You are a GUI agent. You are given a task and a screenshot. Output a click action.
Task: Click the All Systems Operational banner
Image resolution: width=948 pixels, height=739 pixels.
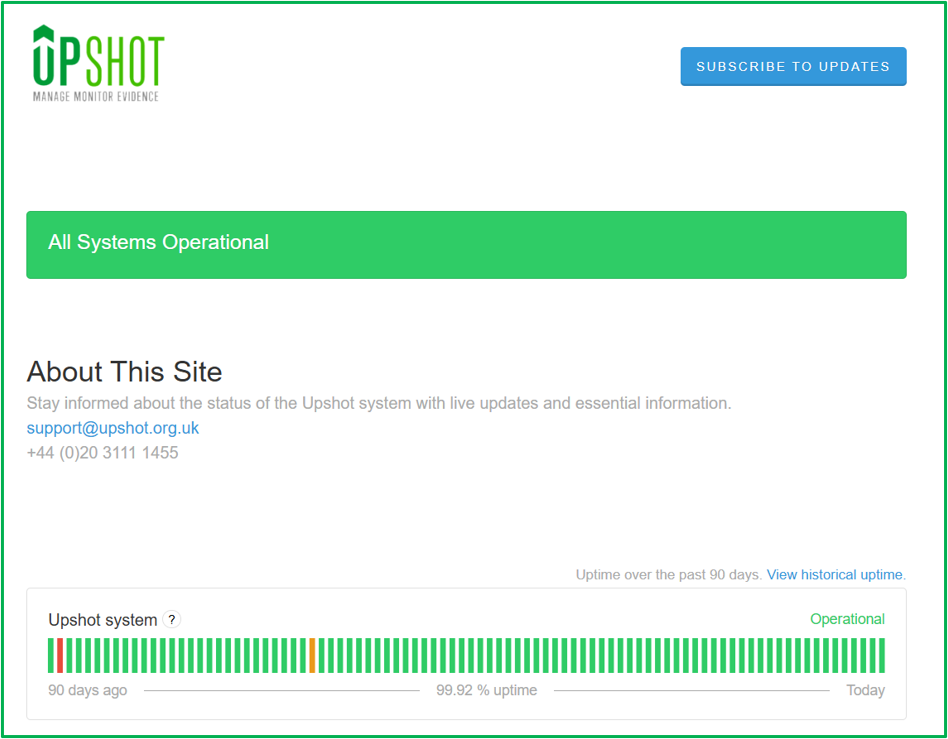click(466, 245)
